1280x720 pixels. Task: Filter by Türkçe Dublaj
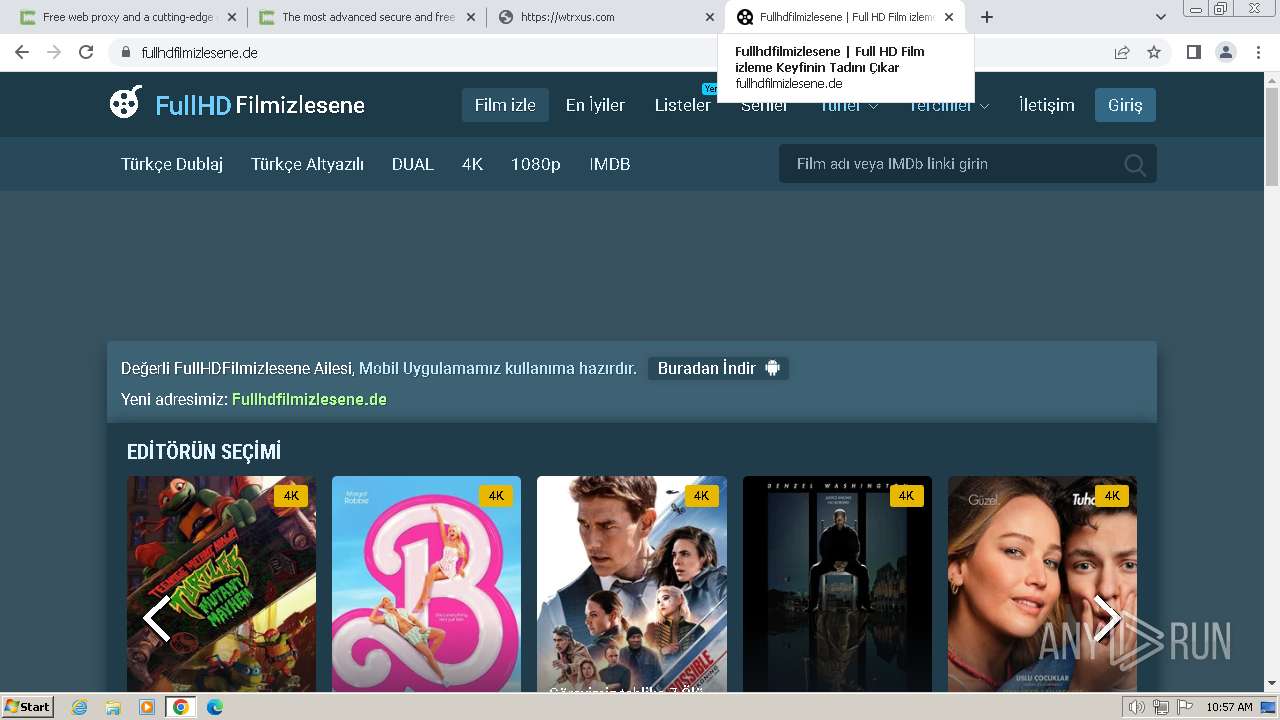pos(172,164)
